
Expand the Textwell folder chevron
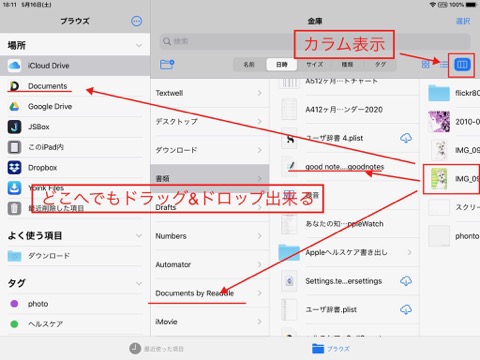(x=259, y=93)
